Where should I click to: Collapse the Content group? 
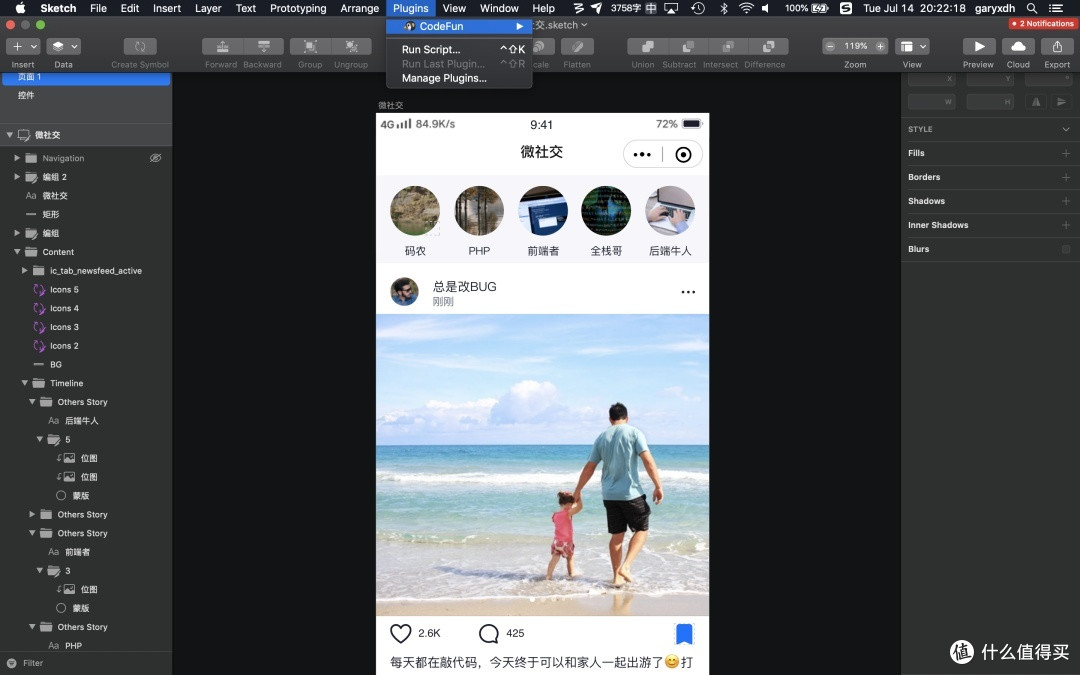coord(17,251)
